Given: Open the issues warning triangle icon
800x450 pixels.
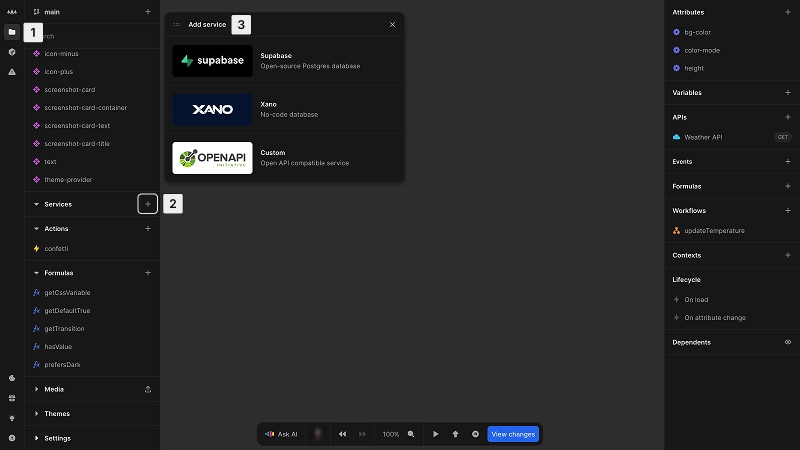Looking at the screenshot, I should point(12,72).
